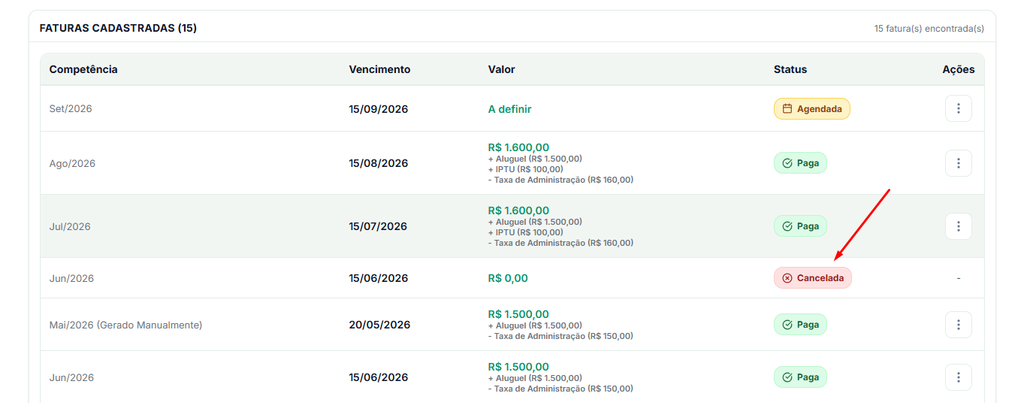
Task: Click Paga badge on Jul/2026 row
Action: pos(800,226)
